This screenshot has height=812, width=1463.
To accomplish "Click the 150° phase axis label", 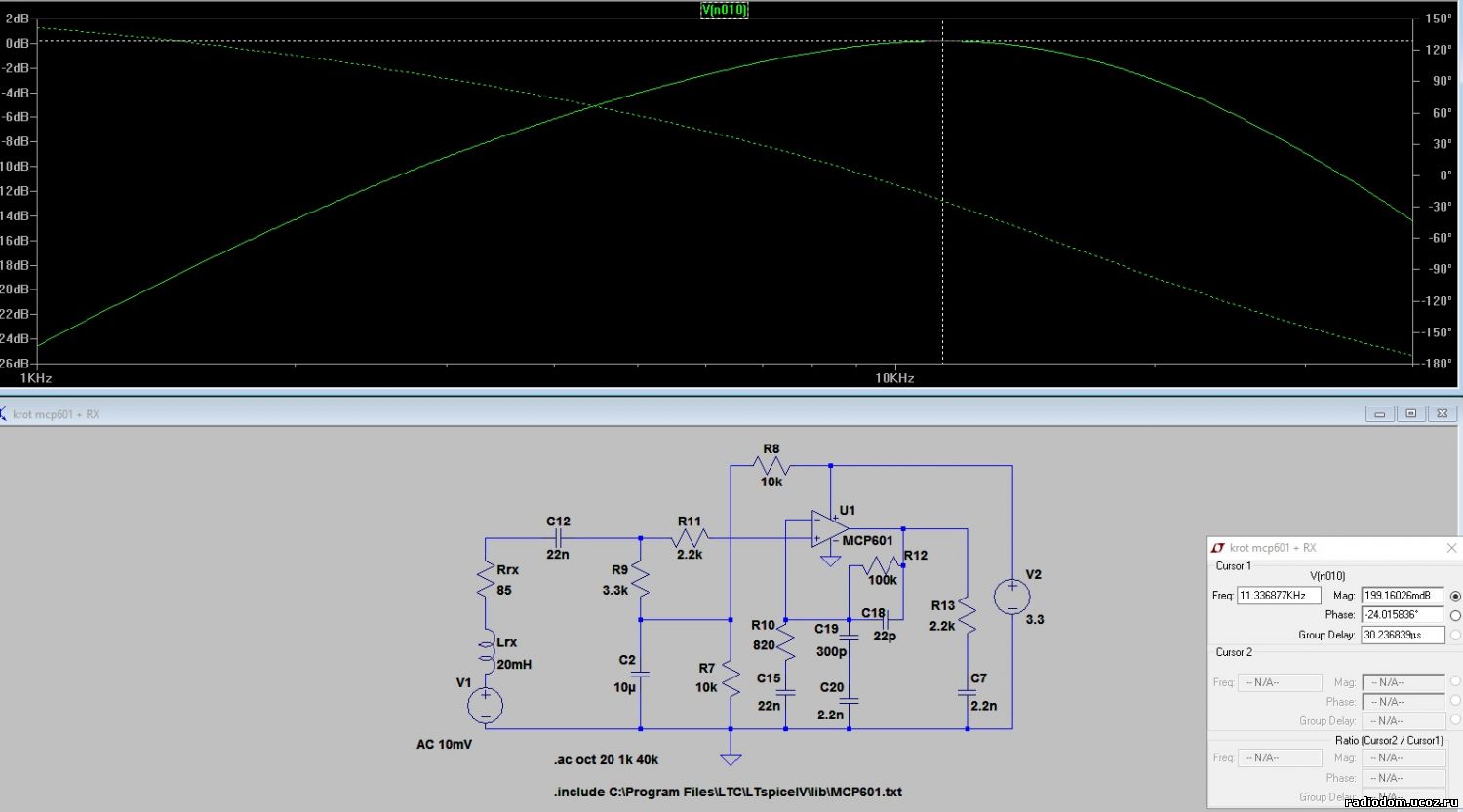I will click(1439, 19).
